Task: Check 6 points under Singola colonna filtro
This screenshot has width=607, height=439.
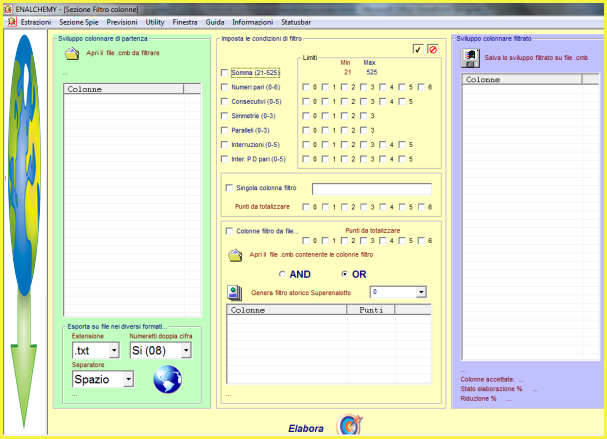Action: click(x=421, y=207)
